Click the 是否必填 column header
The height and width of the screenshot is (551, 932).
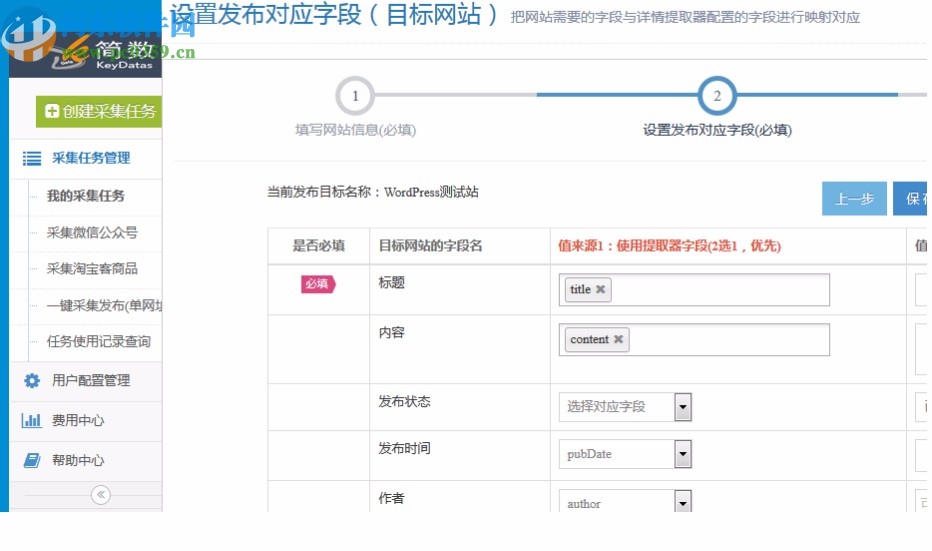pyautogui.click(x=319, y=246)
